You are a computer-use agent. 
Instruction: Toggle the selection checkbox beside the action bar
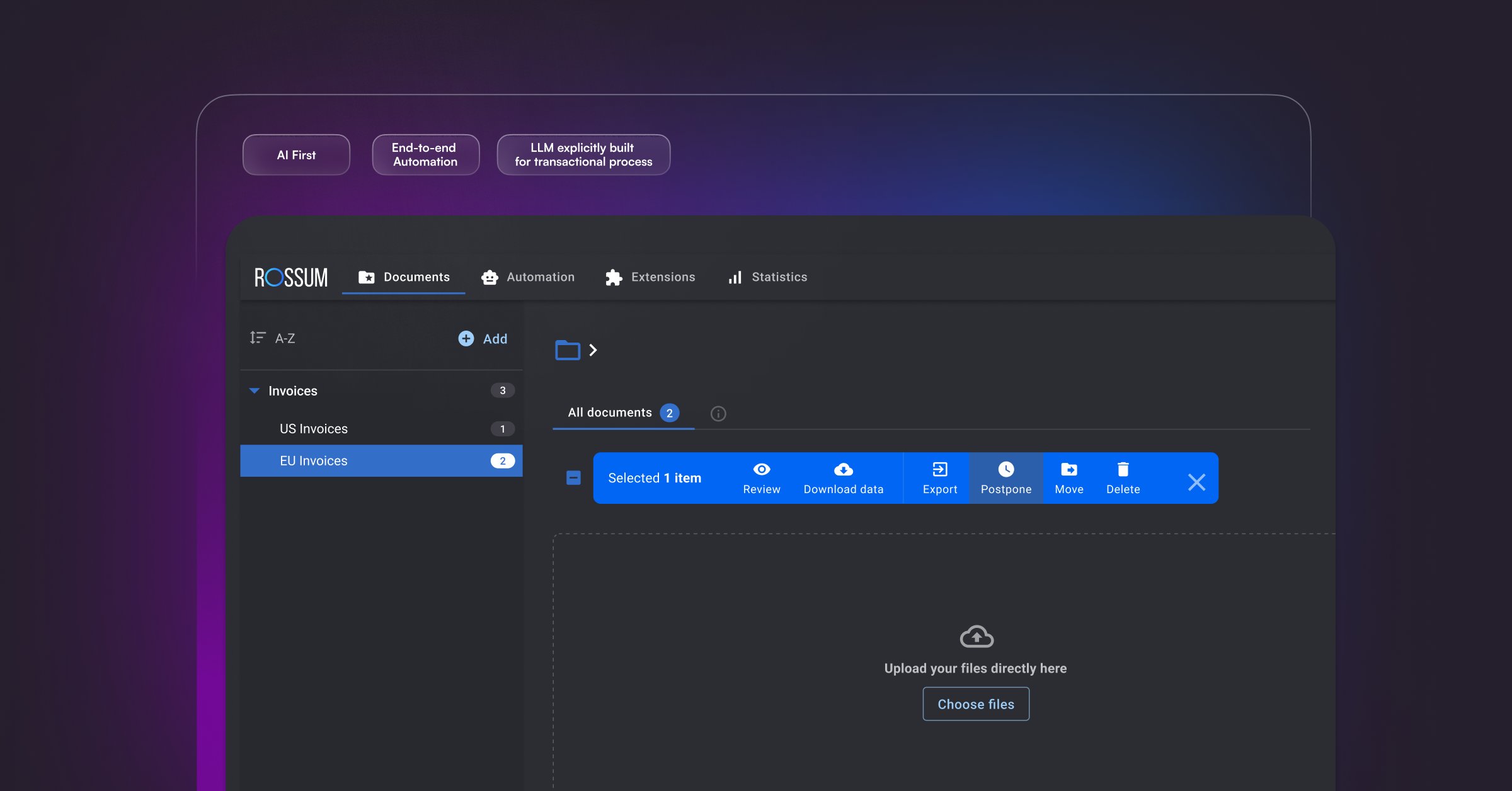tap(573, 478)
